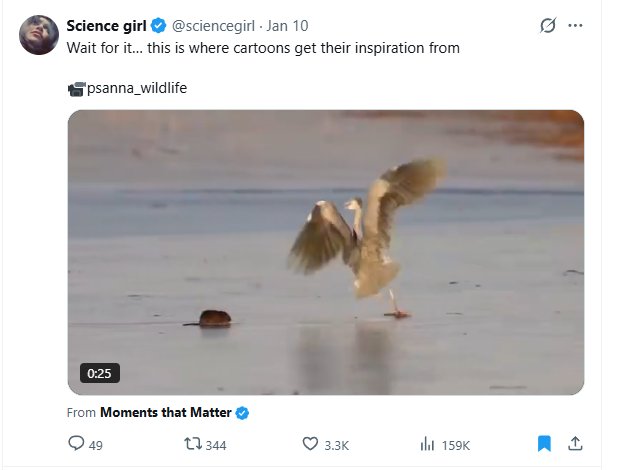Click the 0:25 video duration badge

click(99, 373)
